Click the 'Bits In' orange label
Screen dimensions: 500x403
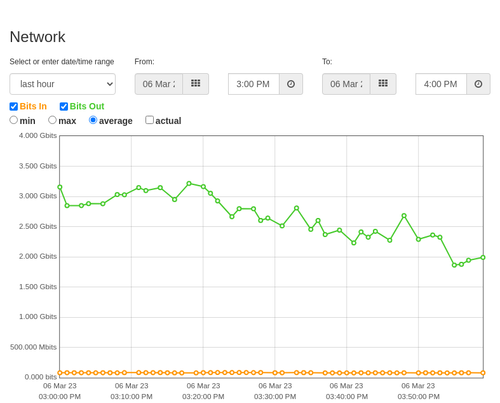33,106
